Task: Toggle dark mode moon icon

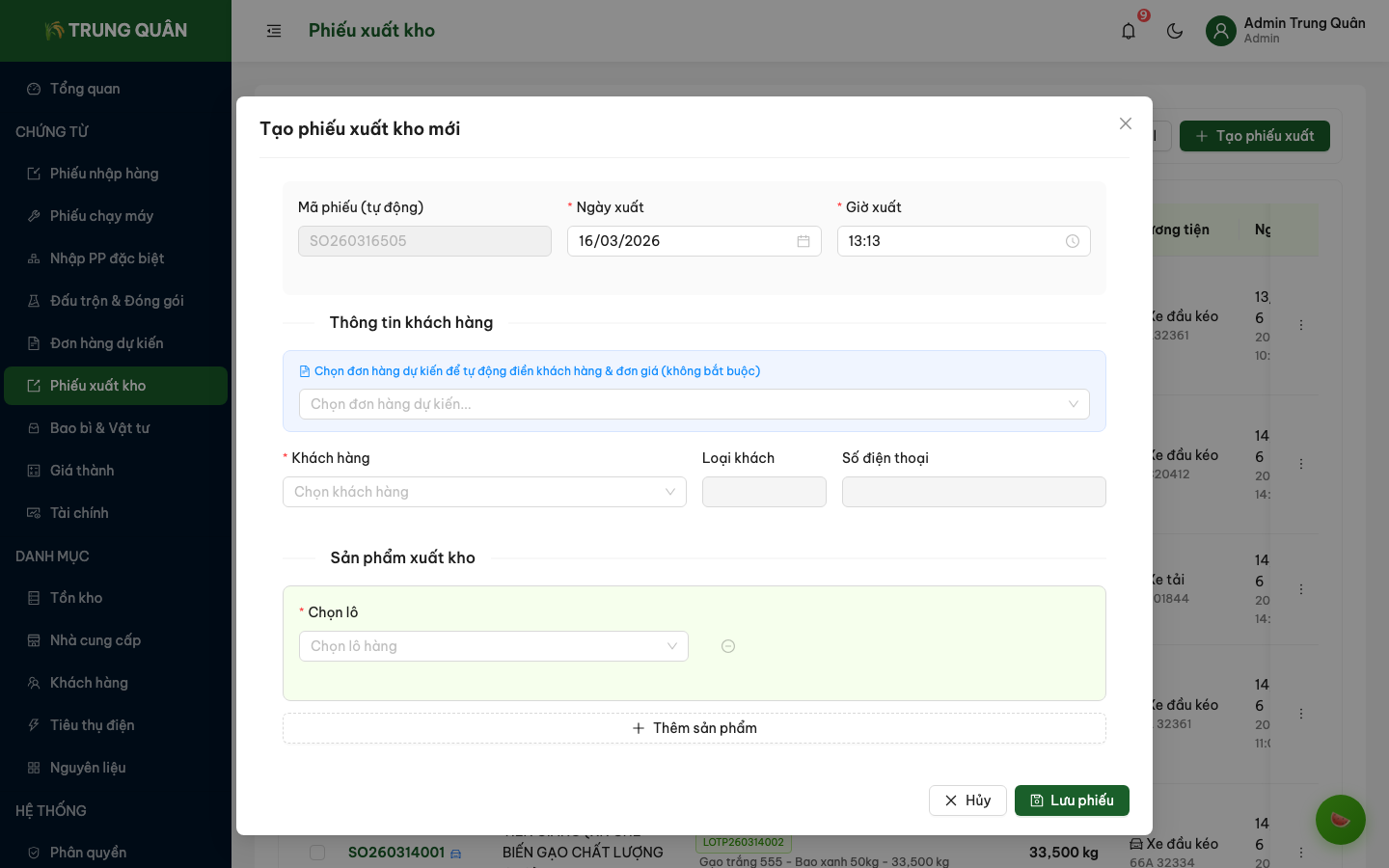Action: click(1175, 31)
